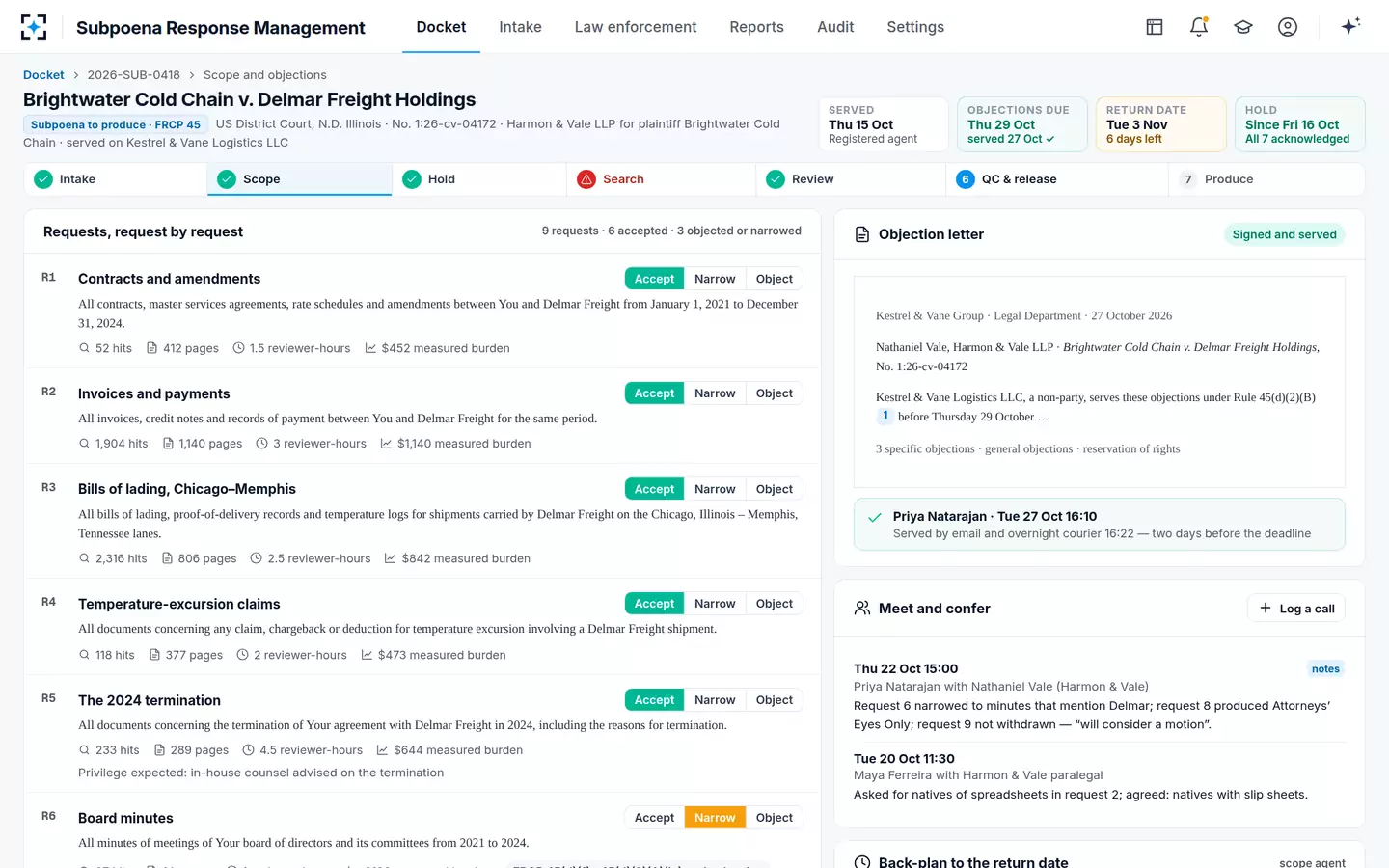This screenshot has width=1389, height=868.
Task: Set R4 Temperature-excursion claims to Object
Action: coord(775,604)
